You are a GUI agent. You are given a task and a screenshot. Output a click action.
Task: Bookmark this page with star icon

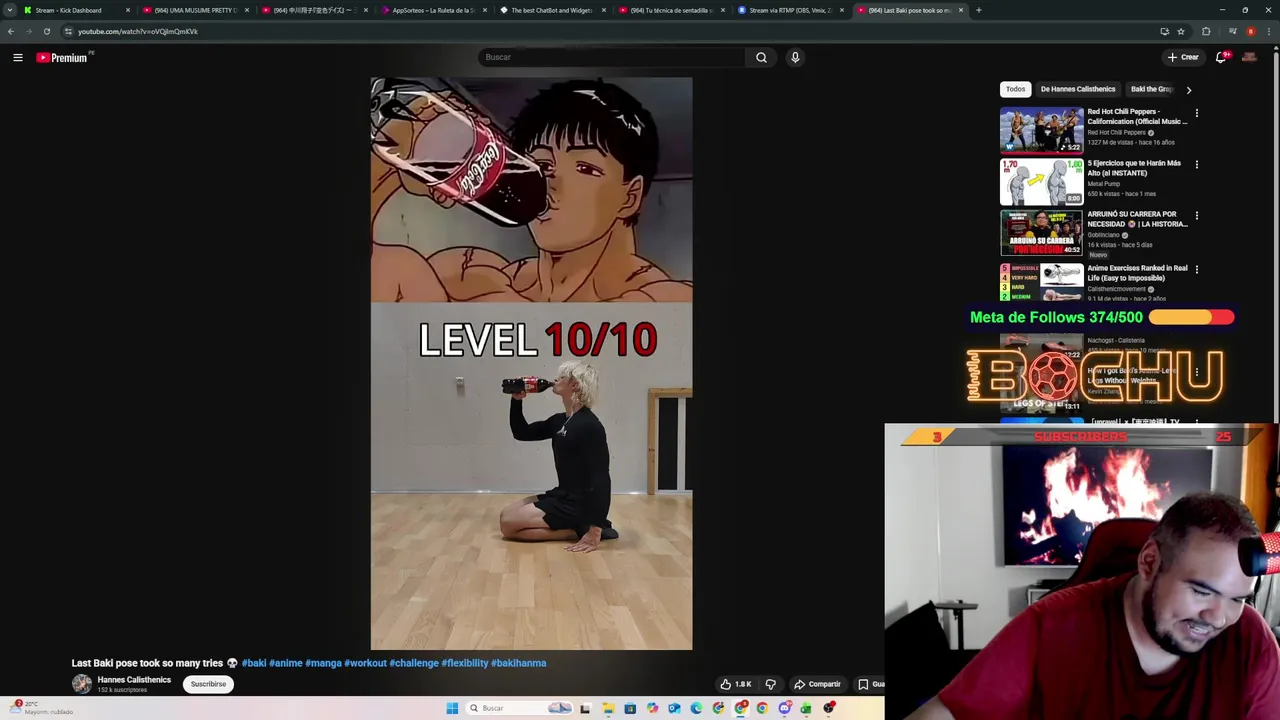coord(1180,31)
